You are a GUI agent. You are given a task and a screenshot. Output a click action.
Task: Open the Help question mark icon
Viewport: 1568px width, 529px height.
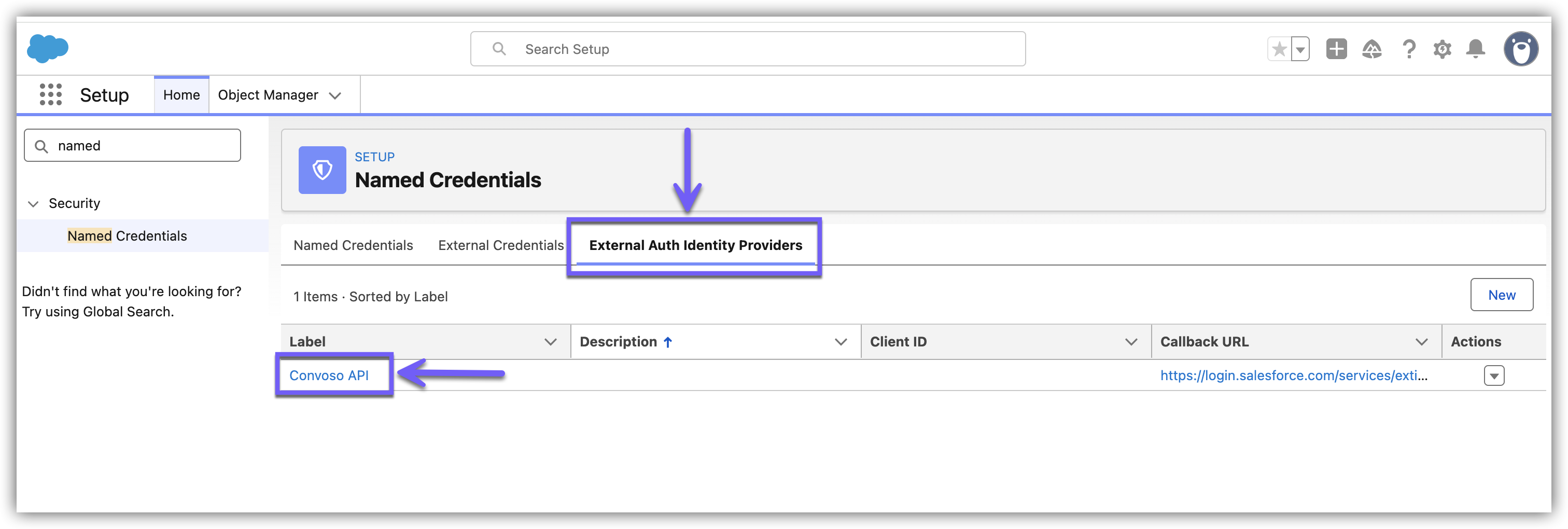point(1408,49)
